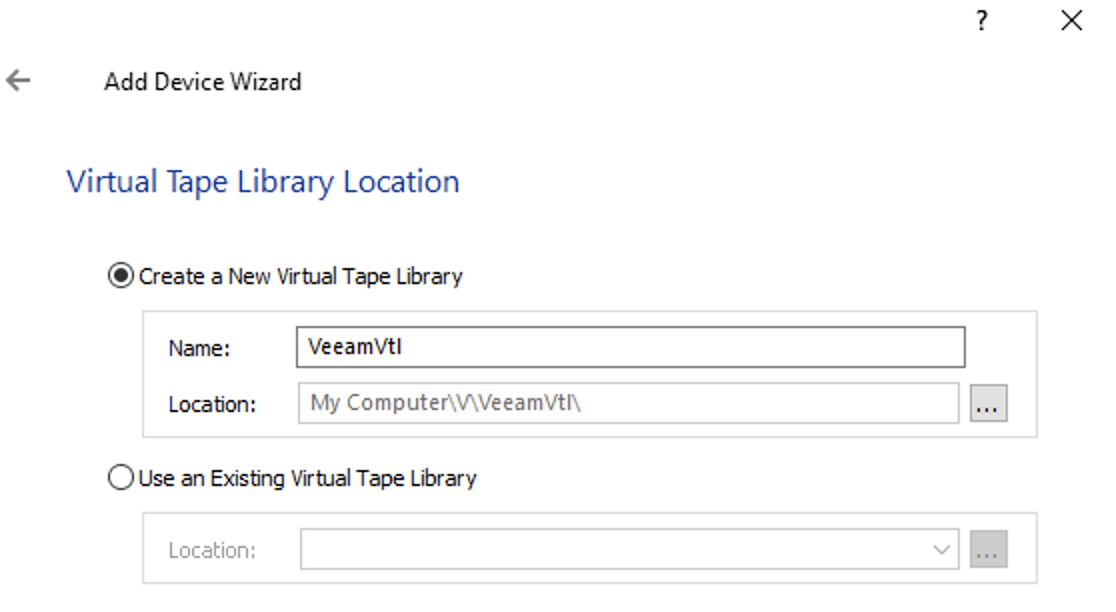Browse for the new library location with the ellipsis button
The height and width of the screenshot is (612, 1116).
[989, 403]
